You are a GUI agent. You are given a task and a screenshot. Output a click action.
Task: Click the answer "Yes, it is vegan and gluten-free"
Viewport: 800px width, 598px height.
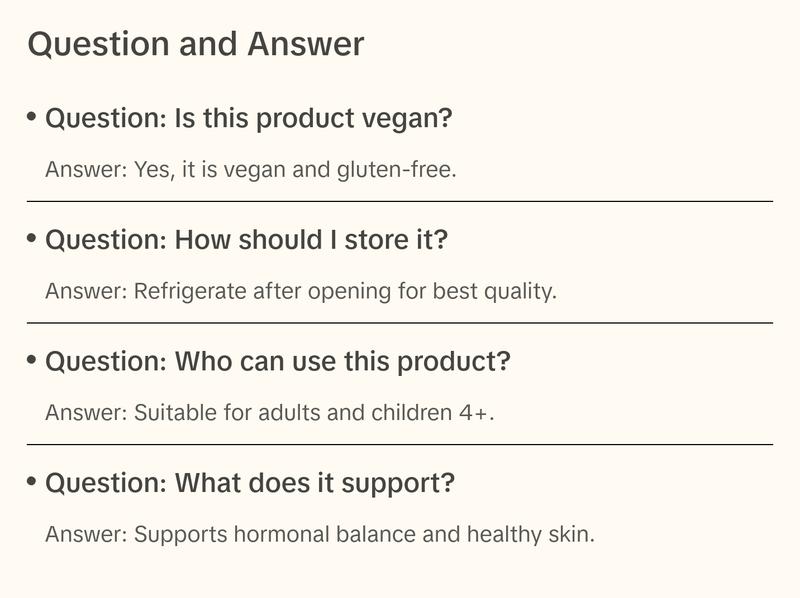250,170
